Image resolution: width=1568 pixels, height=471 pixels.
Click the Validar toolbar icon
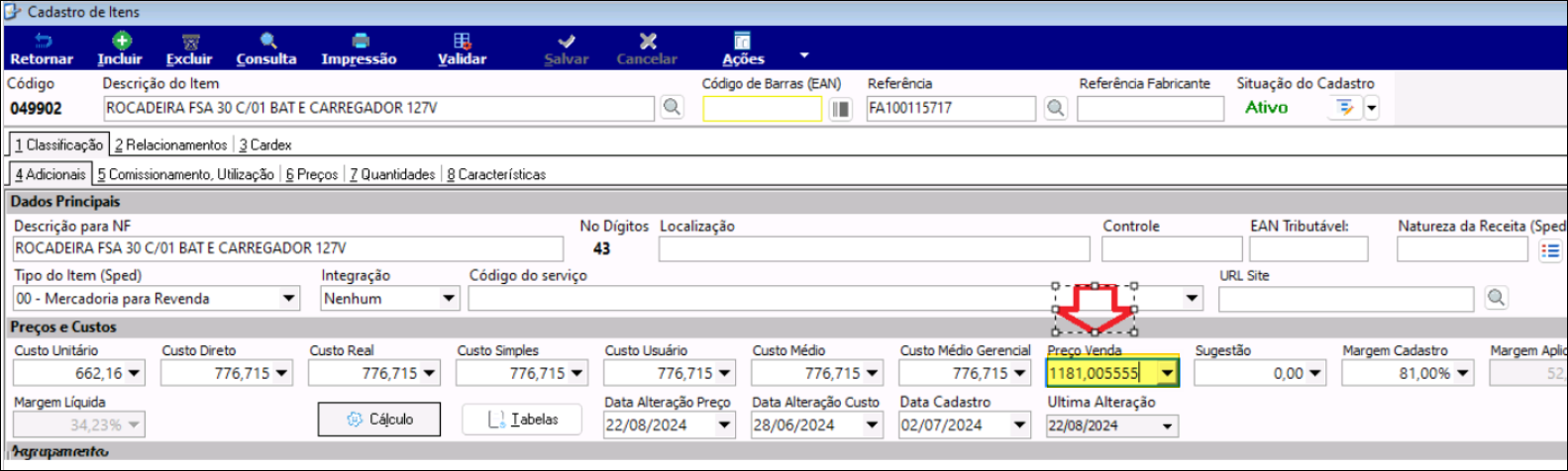tap(463, 42)
